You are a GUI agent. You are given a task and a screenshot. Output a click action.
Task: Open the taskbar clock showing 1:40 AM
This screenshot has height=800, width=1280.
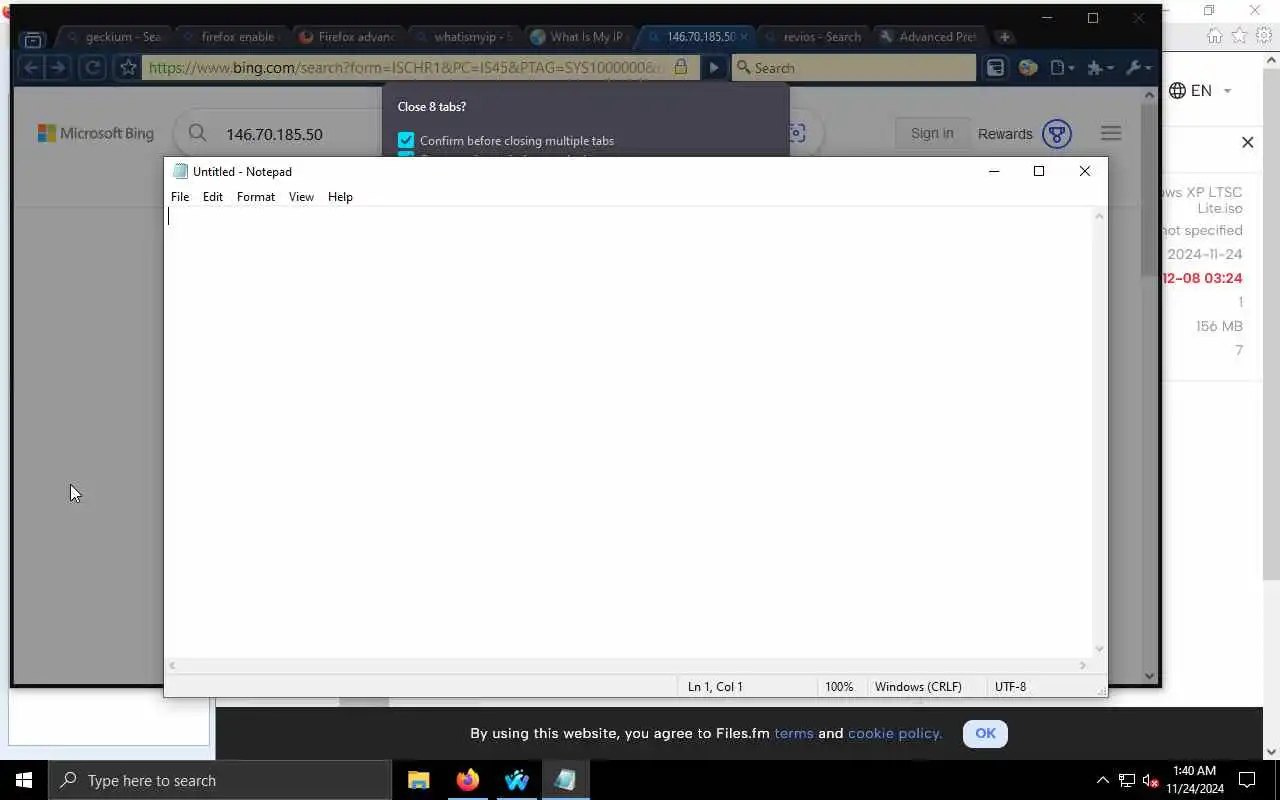(x=1194, y=780)
